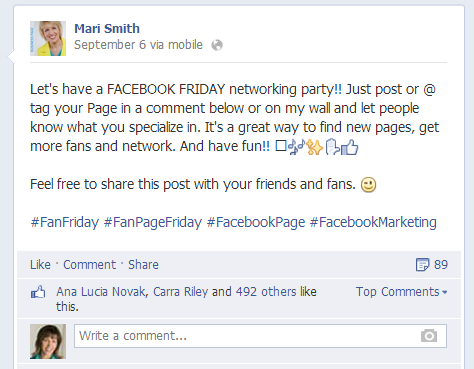Open the #FacebookMarketing hashtag

373,222
